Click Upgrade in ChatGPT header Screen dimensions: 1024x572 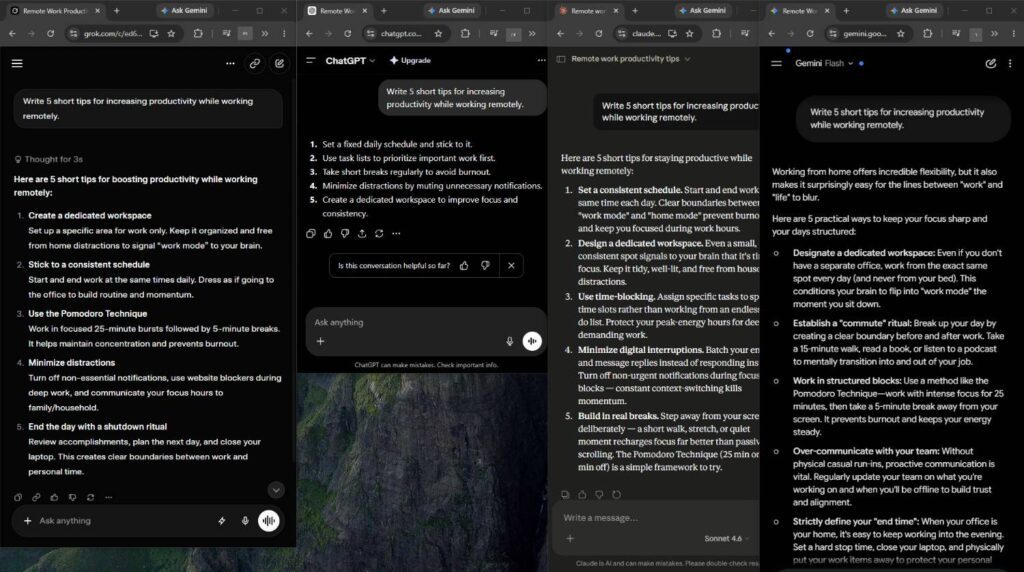410,60
